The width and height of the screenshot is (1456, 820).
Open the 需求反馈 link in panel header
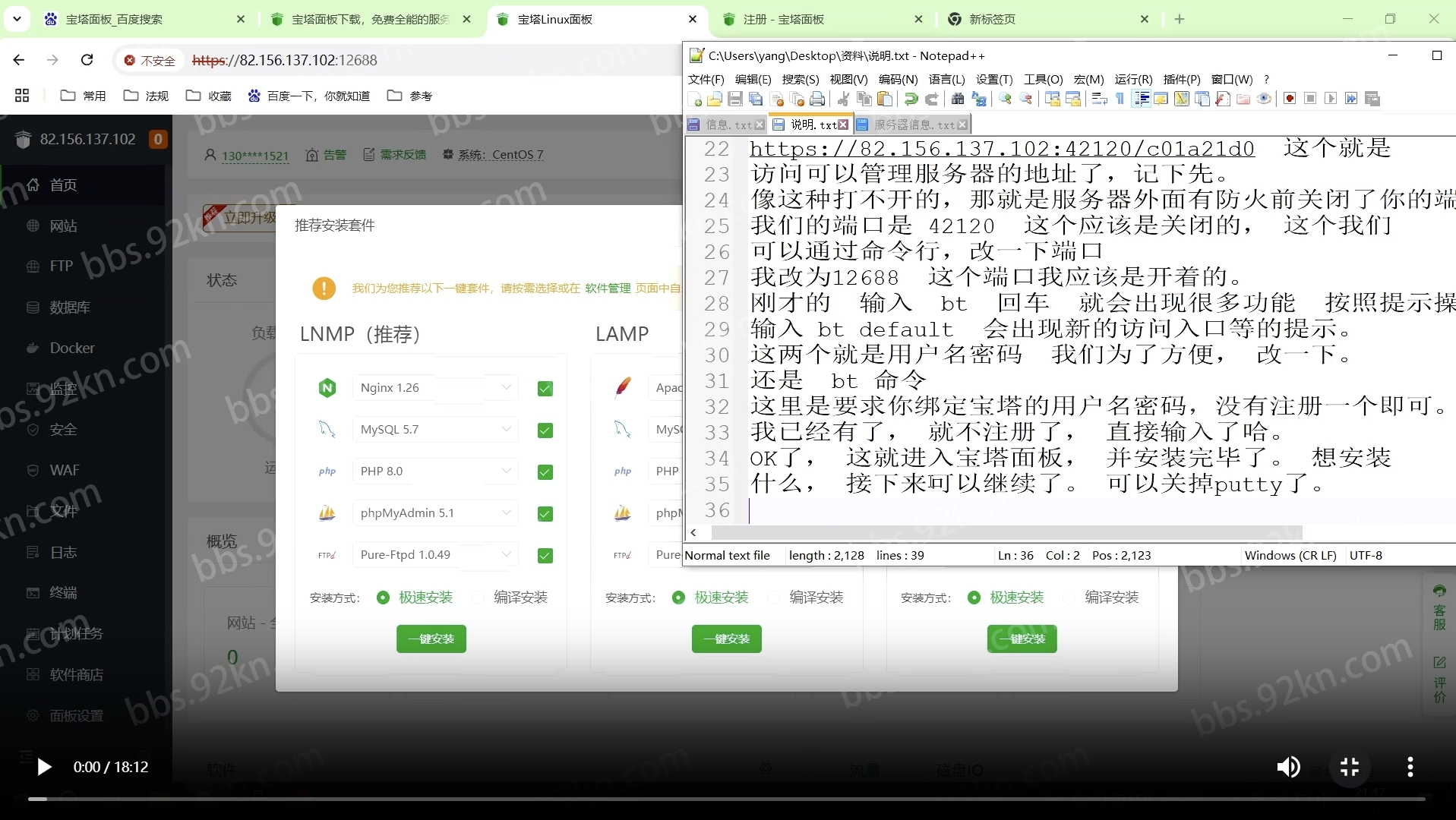394,154
